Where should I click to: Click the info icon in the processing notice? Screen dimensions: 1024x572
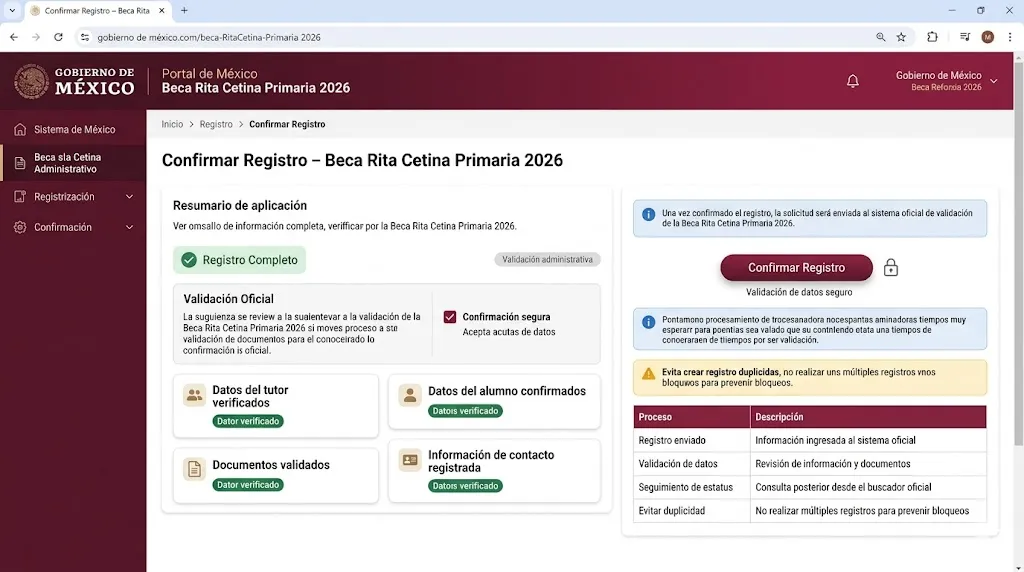tap(648, 322)
